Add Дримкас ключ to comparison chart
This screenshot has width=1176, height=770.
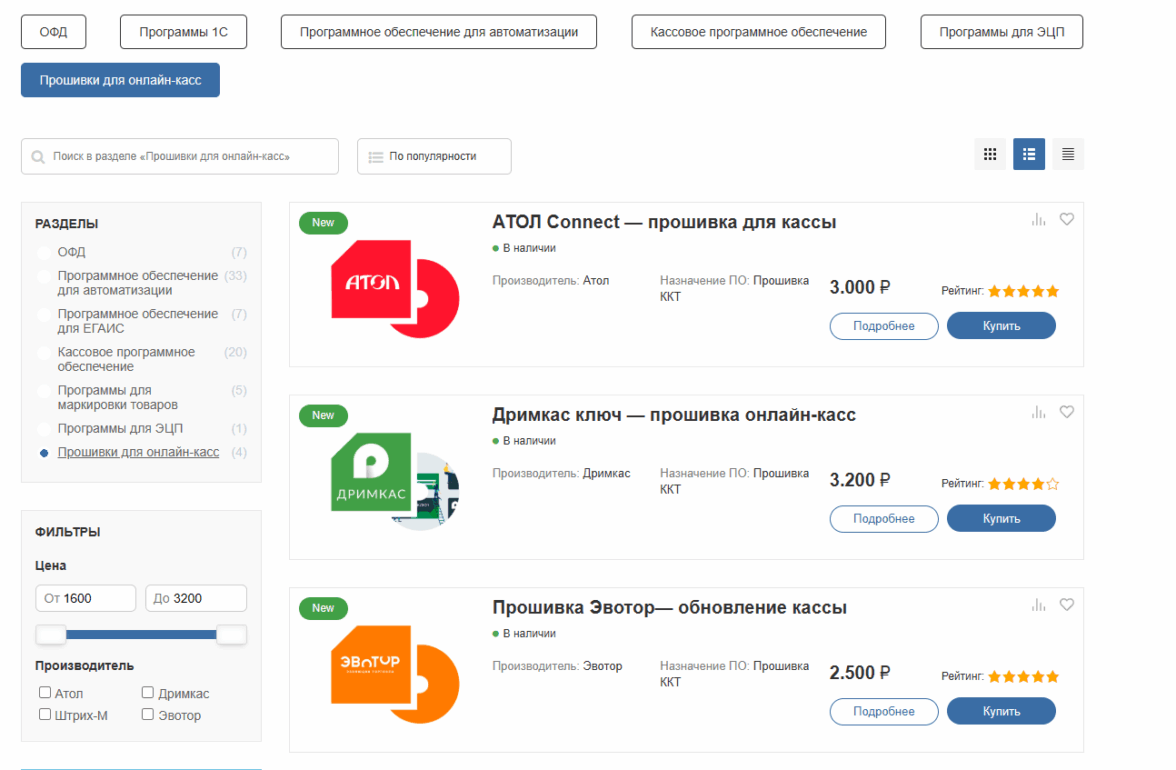click(1038, 412)
